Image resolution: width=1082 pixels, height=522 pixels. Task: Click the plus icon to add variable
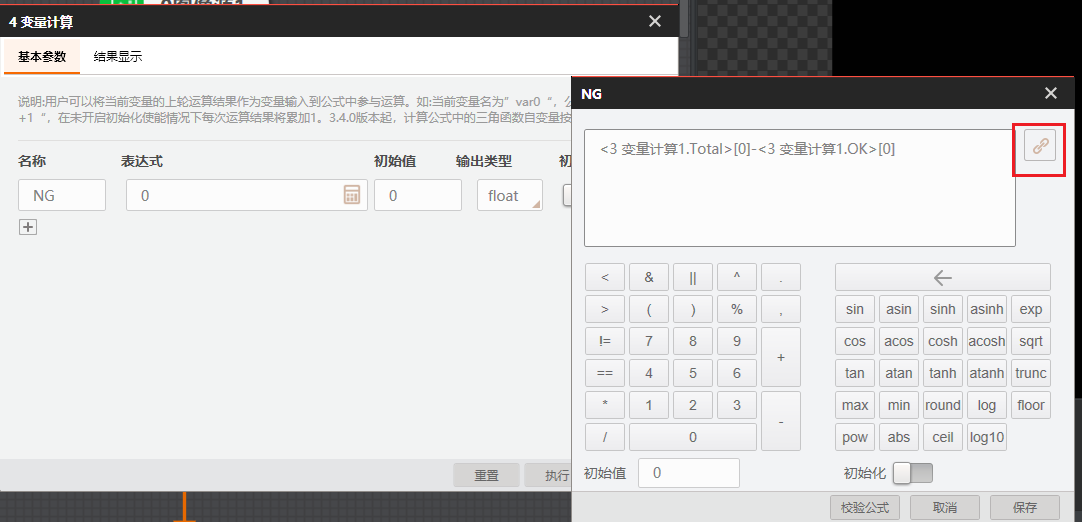pos(28,227)
